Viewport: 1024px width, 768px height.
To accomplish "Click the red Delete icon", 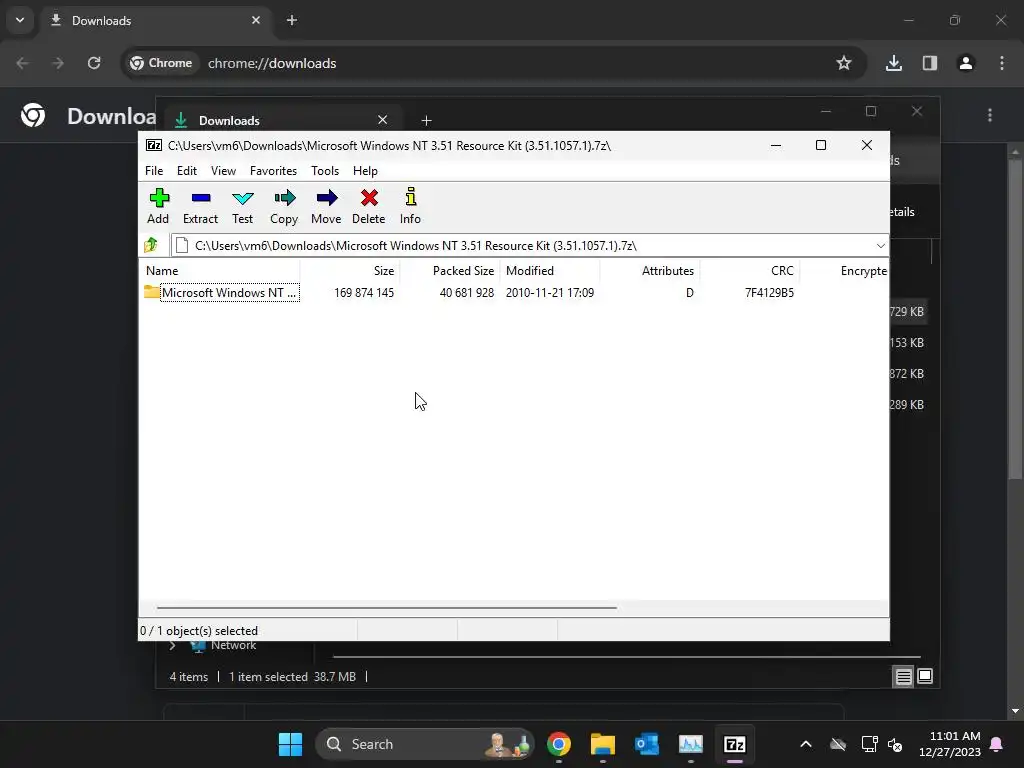I will pyautogui.click(x=369, y=206).
